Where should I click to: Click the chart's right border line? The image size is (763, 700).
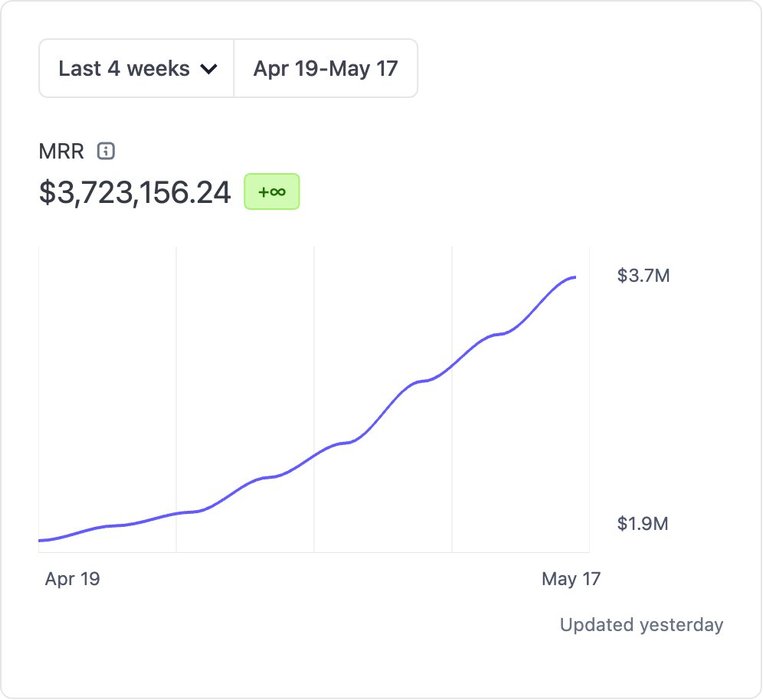pyautogui.click(x=589, y=400)
